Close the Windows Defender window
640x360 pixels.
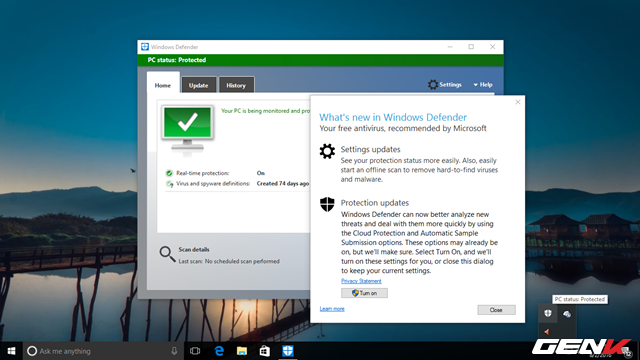[x=493, y=47]
